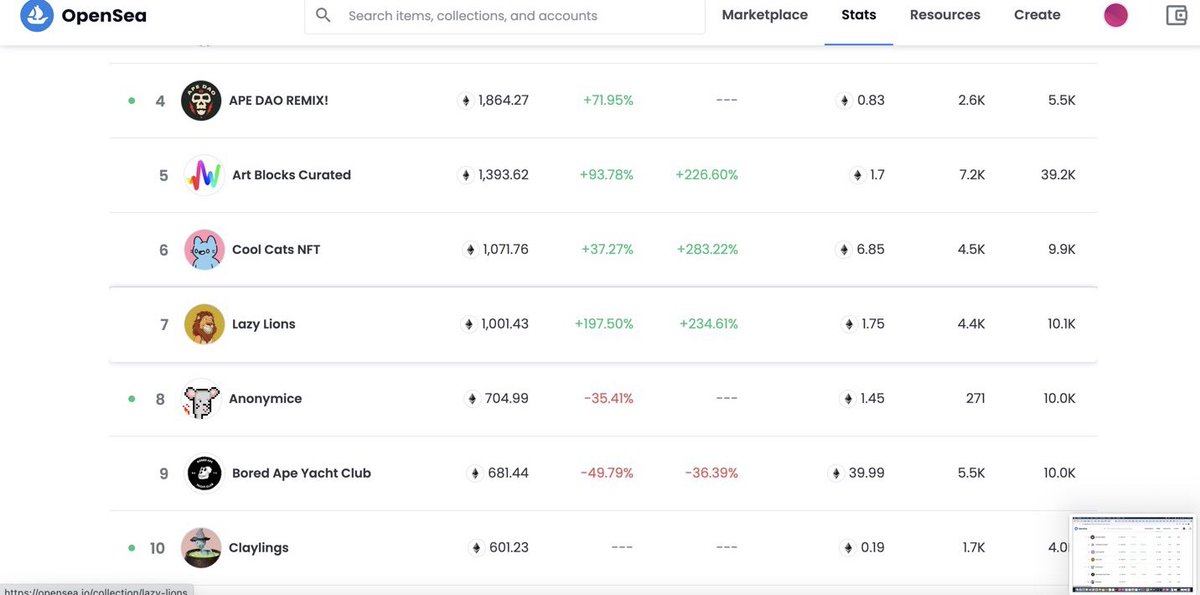Open the user profile avatar
1200x595 pixels.
coord(1116,15)
